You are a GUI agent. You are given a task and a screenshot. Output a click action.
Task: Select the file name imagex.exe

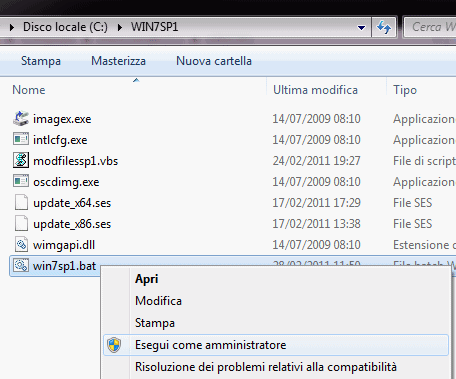[62, 119]
